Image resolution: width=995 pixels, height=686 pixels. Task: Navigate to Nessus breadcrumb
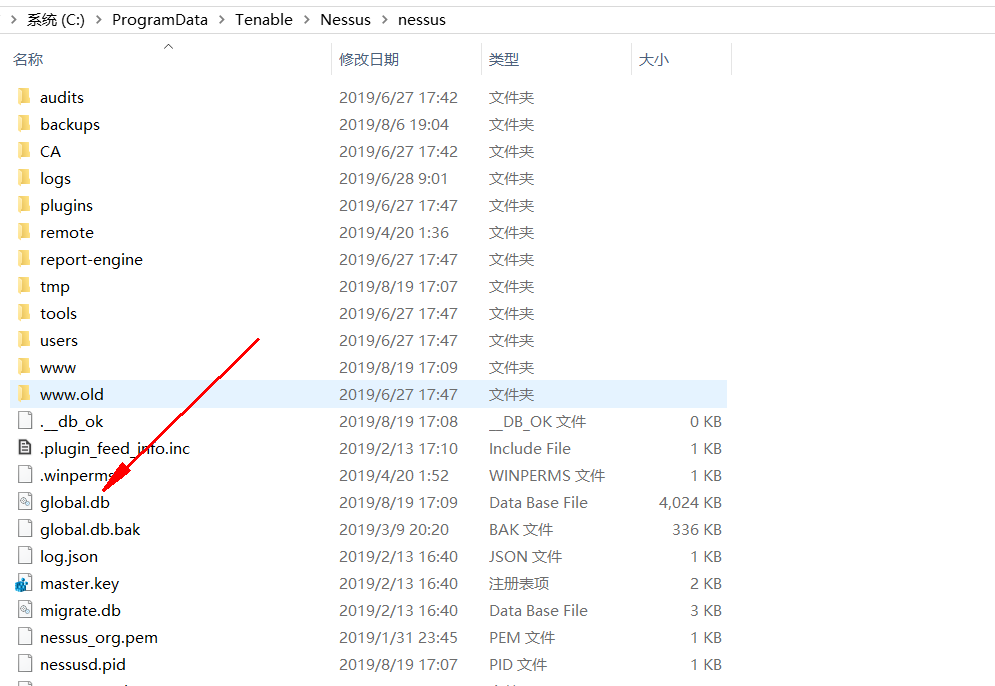coord(345,20)
